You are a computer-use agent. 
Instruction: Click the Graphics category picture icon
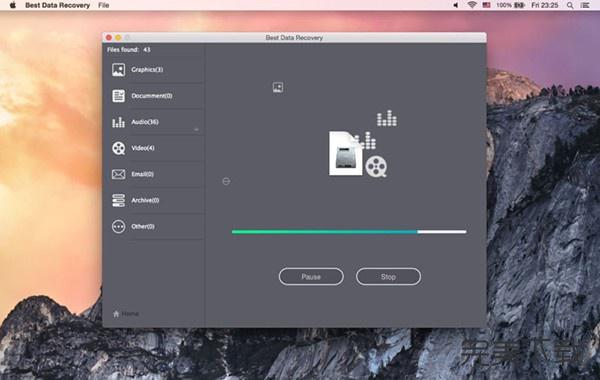[118, 70]
